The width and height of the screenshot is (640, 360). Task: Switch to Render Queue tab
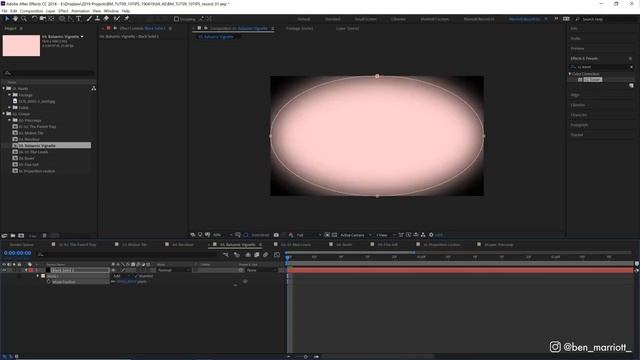[22, 245]
